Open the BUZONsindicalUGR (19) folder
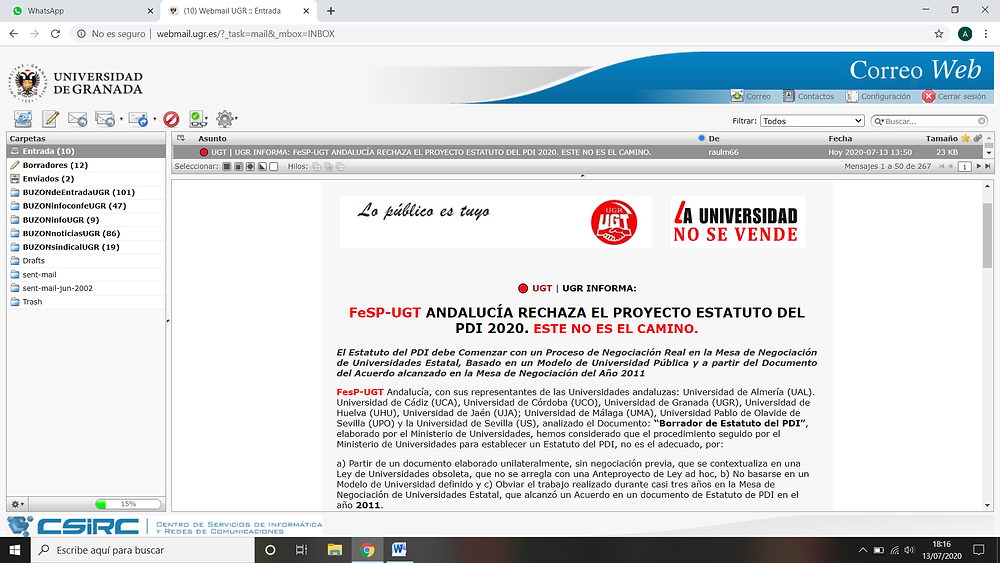This screenshot has width=1000, height=563. (x=86, y=247)
